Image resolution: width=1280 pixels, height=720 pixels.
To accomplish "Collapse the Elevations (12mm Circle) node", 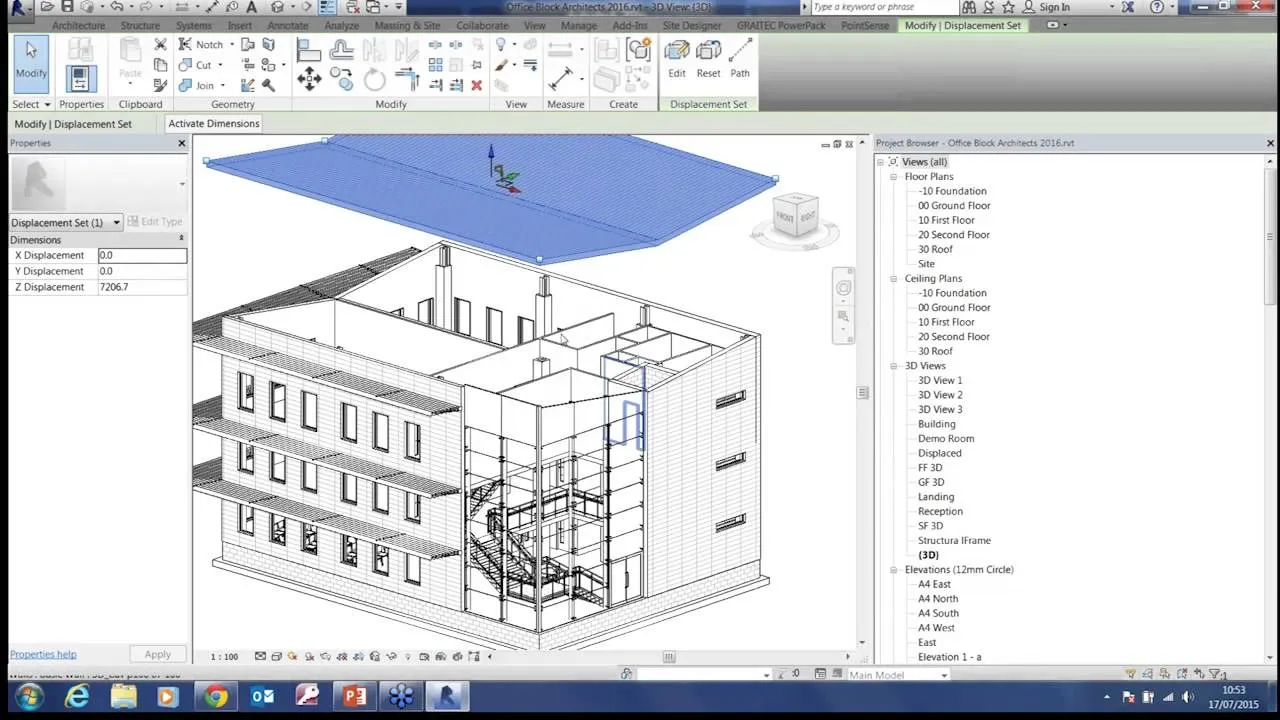I will click(x=894, y=570).
